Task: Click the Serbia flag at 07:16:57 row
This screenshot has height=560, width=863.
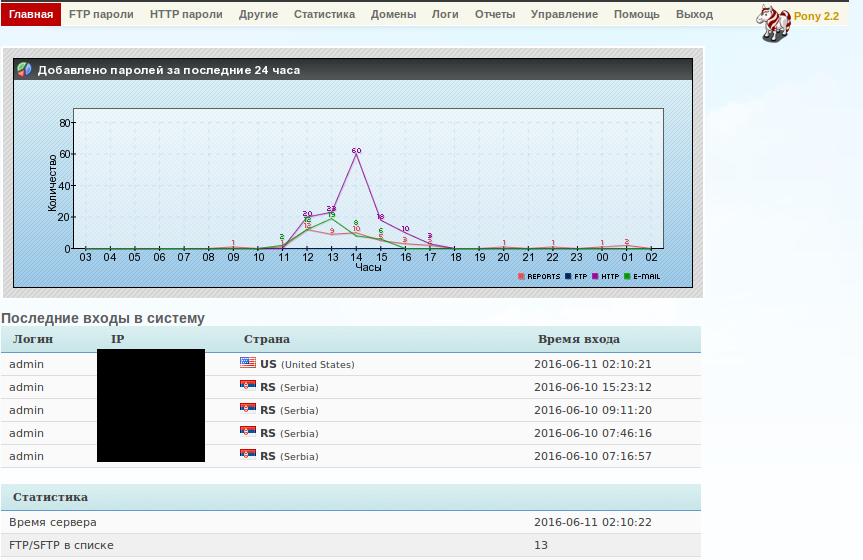Action: click(x=248, y=454)
